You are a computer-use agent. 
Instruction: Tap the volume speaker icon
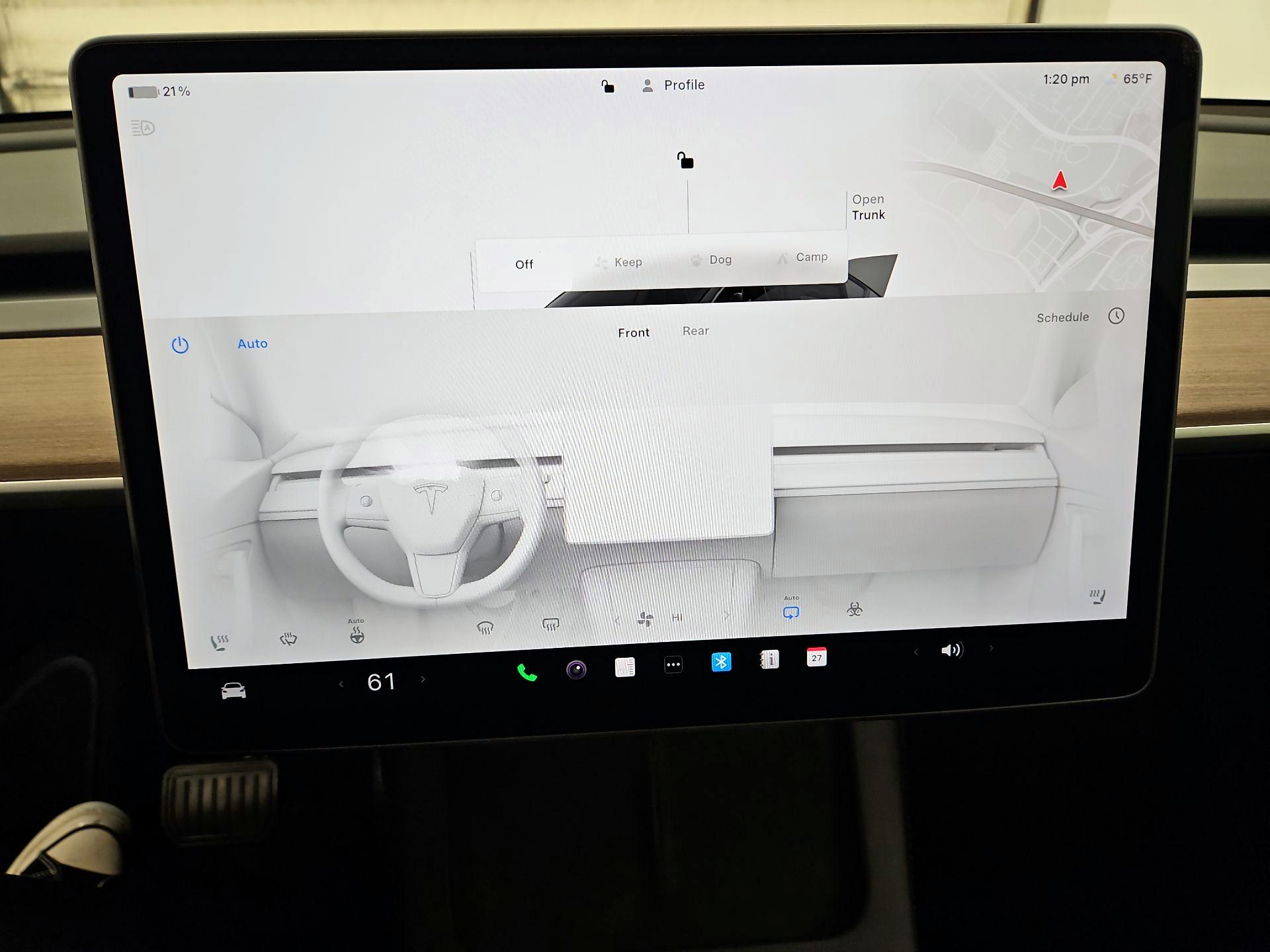point(951,650)
